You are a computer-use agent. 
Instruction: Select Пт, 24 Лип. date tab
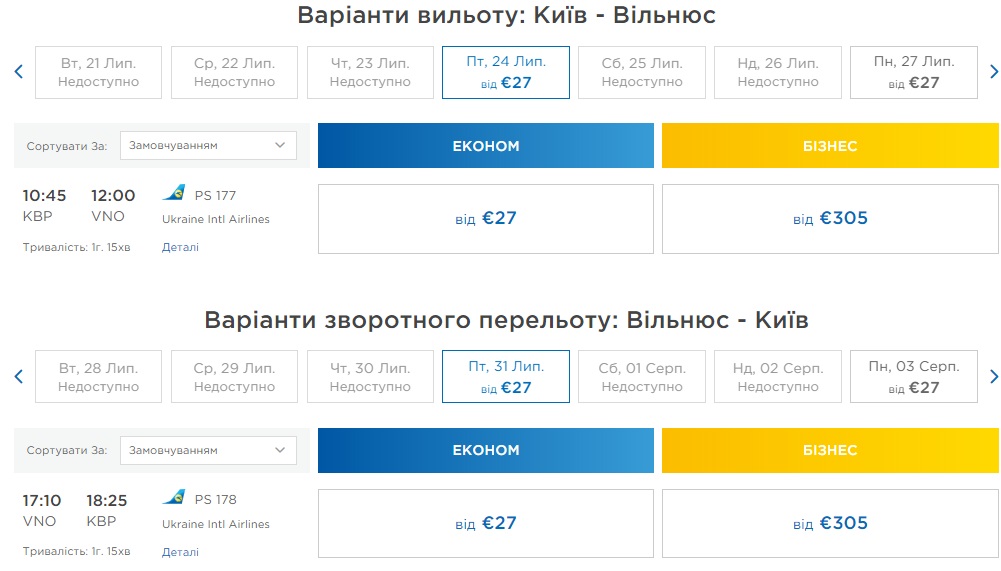(x=506, y=72)
